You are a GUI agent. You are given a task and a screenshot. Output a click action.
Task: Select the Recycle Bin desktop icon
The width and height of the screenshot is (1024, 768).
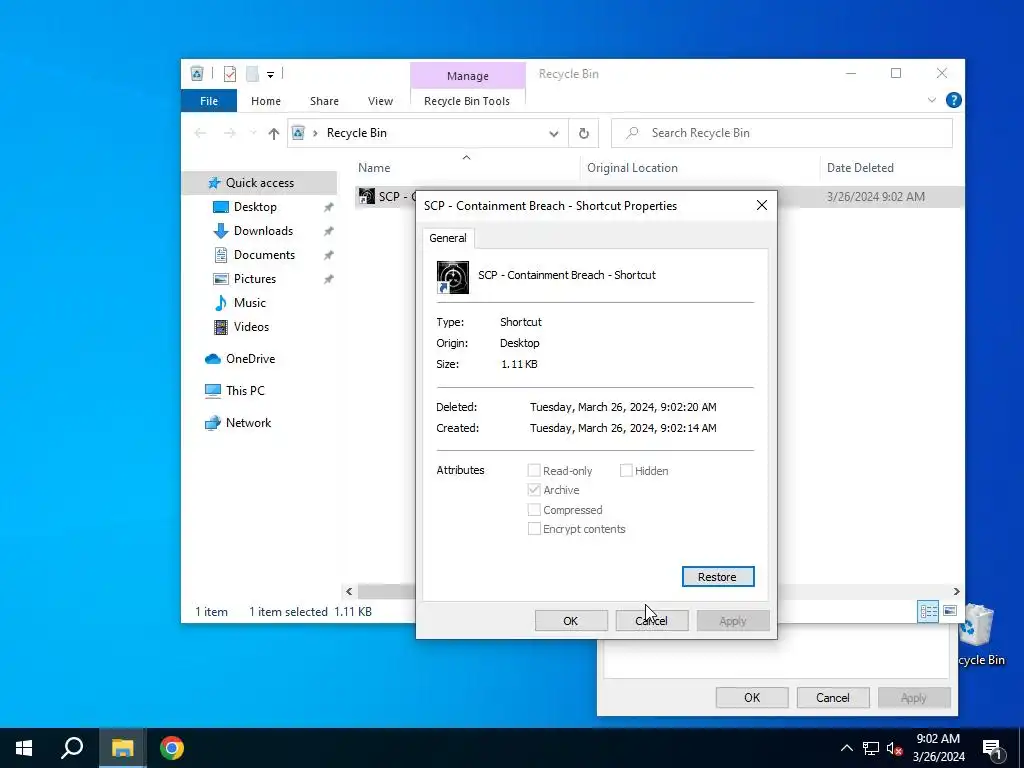coord(980,633)
